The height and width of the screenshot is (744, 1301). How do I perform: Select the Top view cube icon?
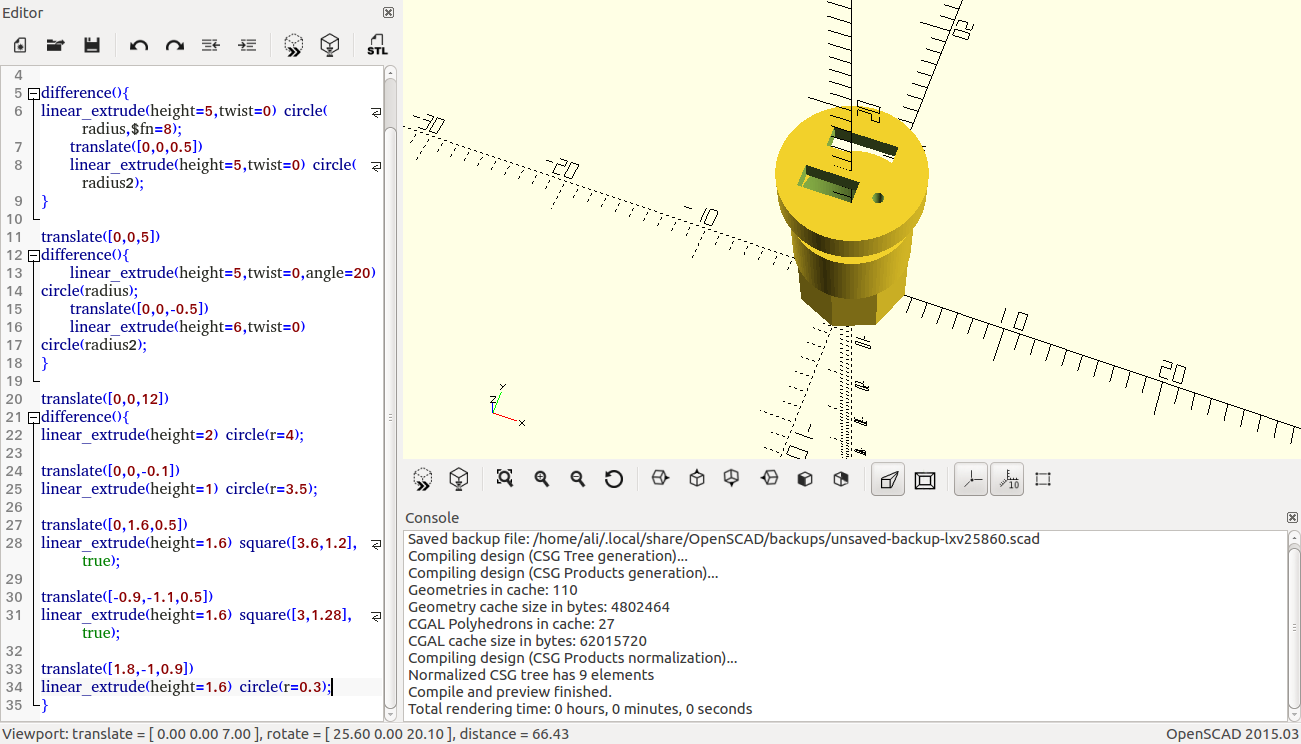(x=696, y=479)
